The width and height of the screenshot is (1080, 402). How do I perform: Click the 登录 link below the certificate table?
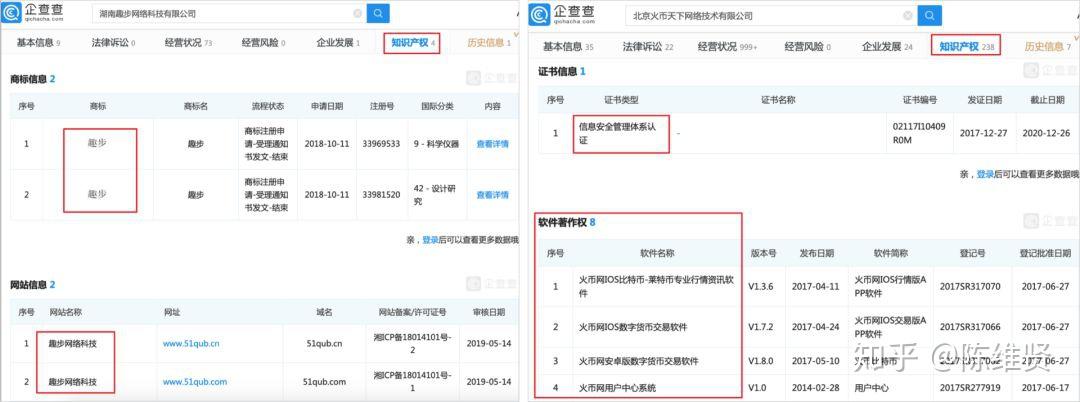point(986,175)
